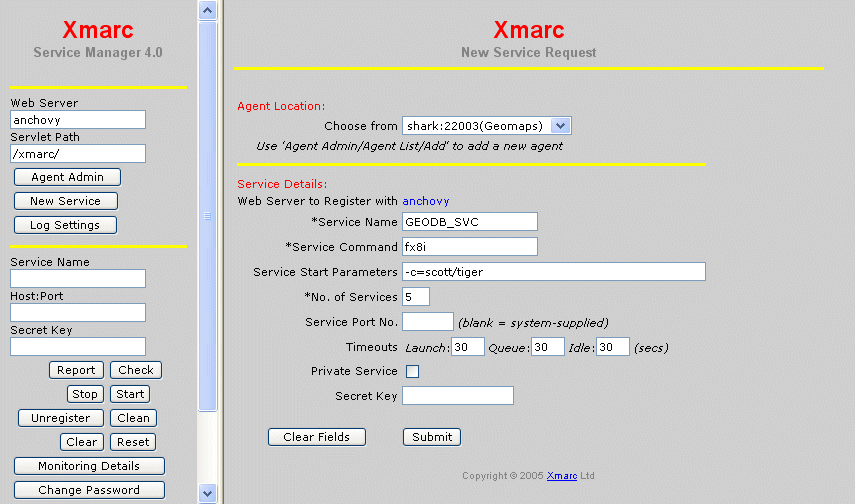This screenshot has height=504, width=855.
Task: Click the '(blank = system-supplied)' note
Action: [533, 323]
